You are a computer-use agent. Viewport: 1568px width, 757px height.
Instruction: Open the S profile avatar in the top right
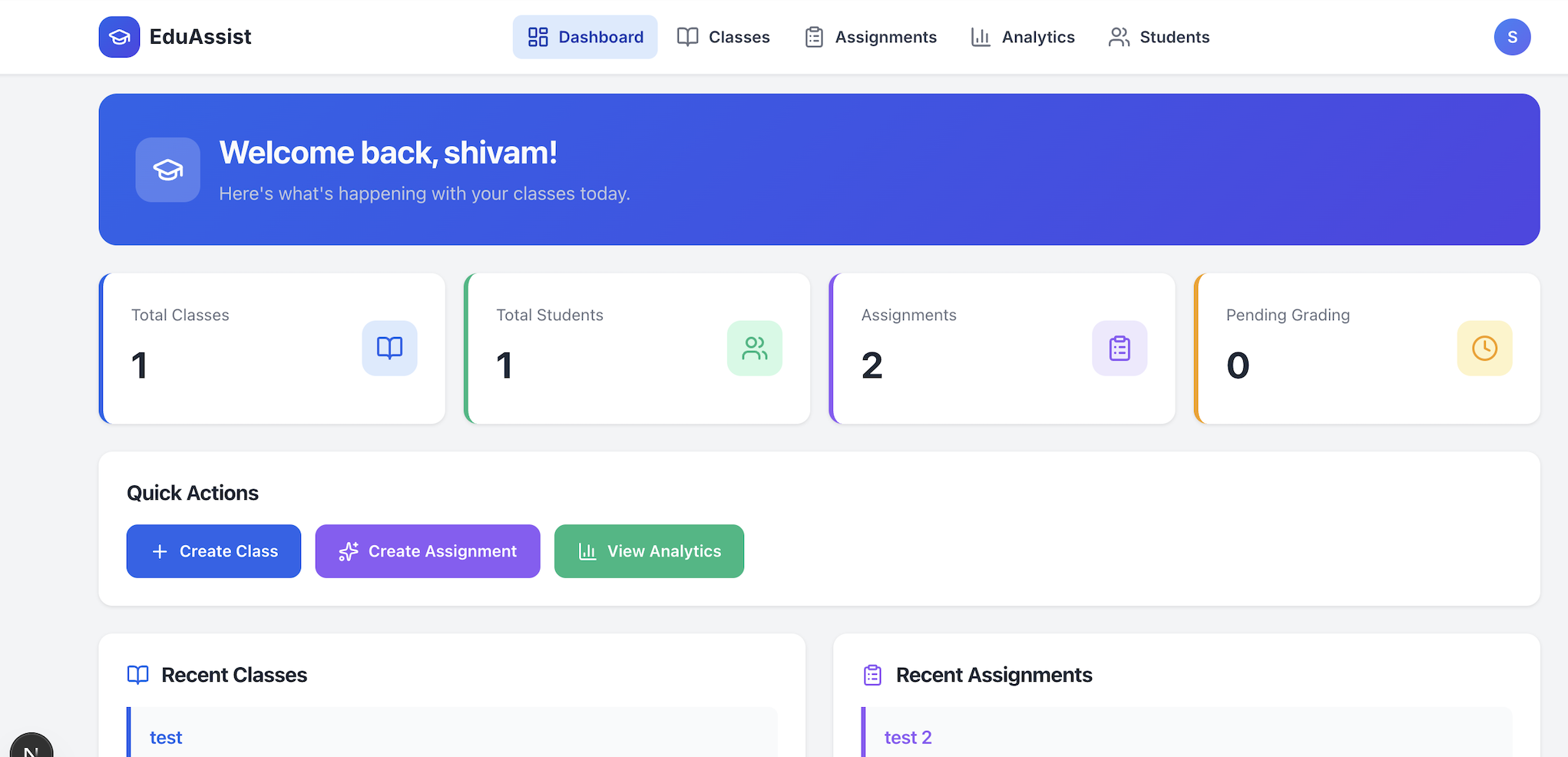click(1512, 36)
